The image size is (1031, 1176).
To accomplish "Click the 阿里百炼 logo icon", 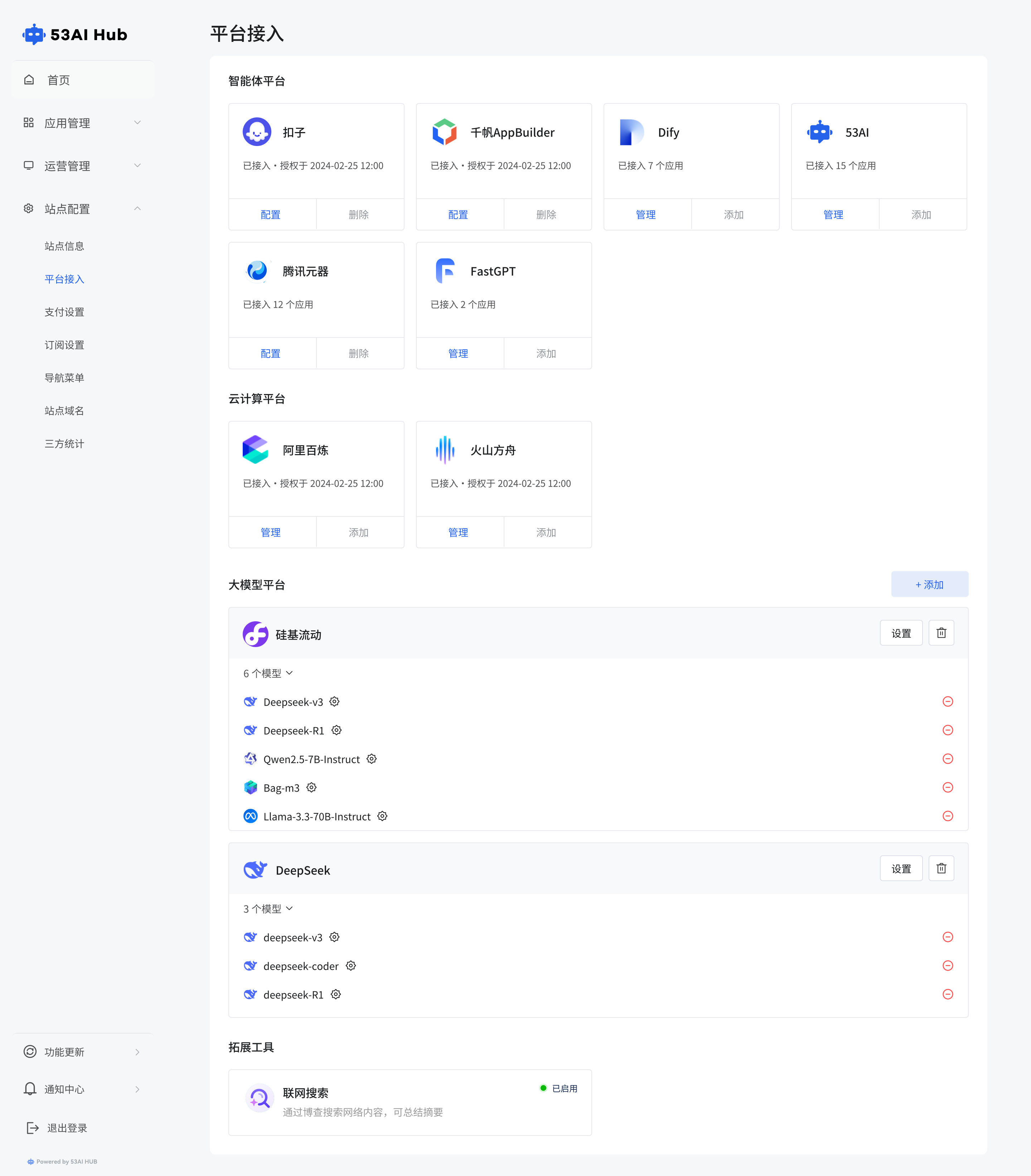I will pos(256,450).
